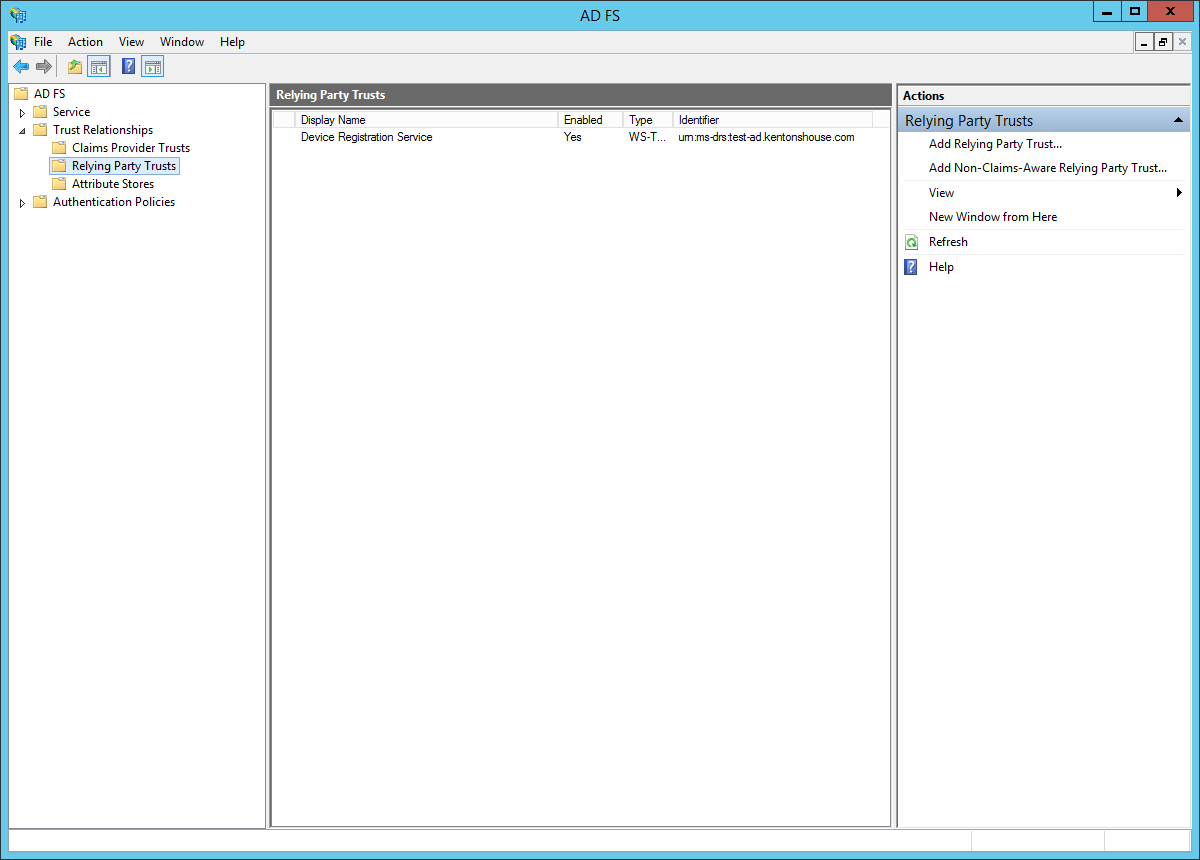Click the AD FS icon in the title bar
The height and width of the screenshot is (860, 1200).
pos(18,15)
